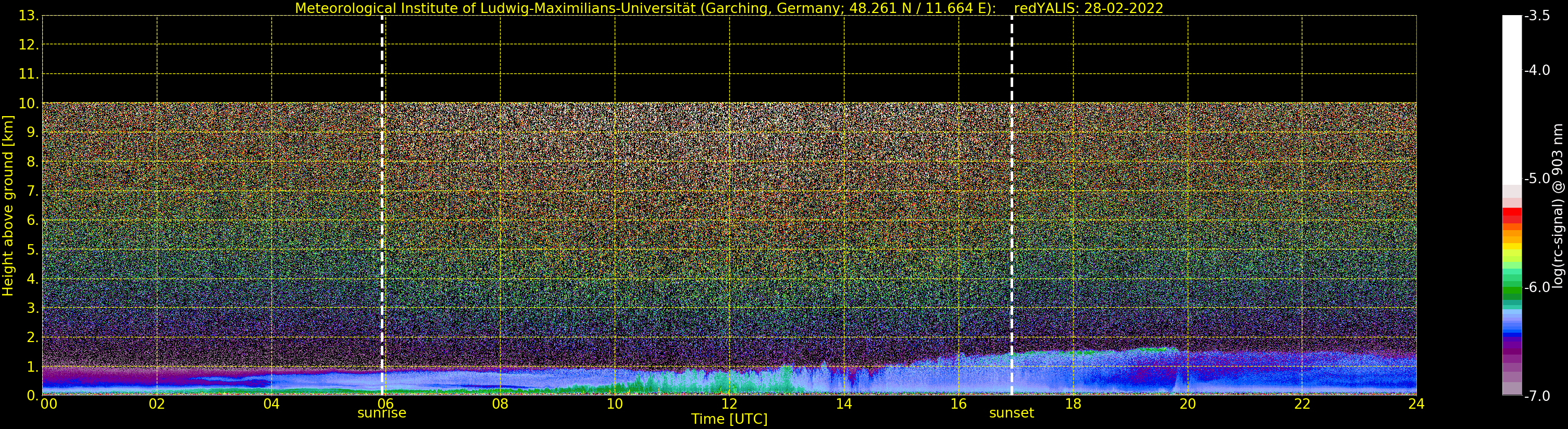Screen dimensions: 1568x429
Task: Click the 'log(rc-signal) @ 903 nm' colorbar label
Action: click(1558, 206)
